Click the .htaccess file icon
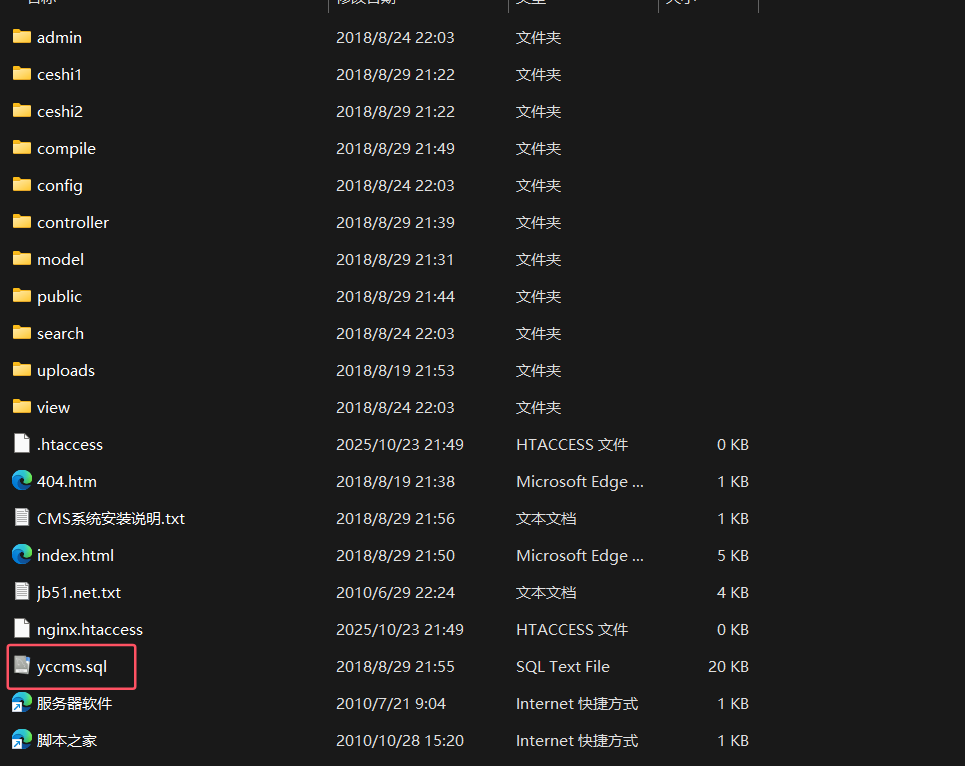The height and width of the screenshot is (766, 965). pyautogui.click(x=22, y=444)
